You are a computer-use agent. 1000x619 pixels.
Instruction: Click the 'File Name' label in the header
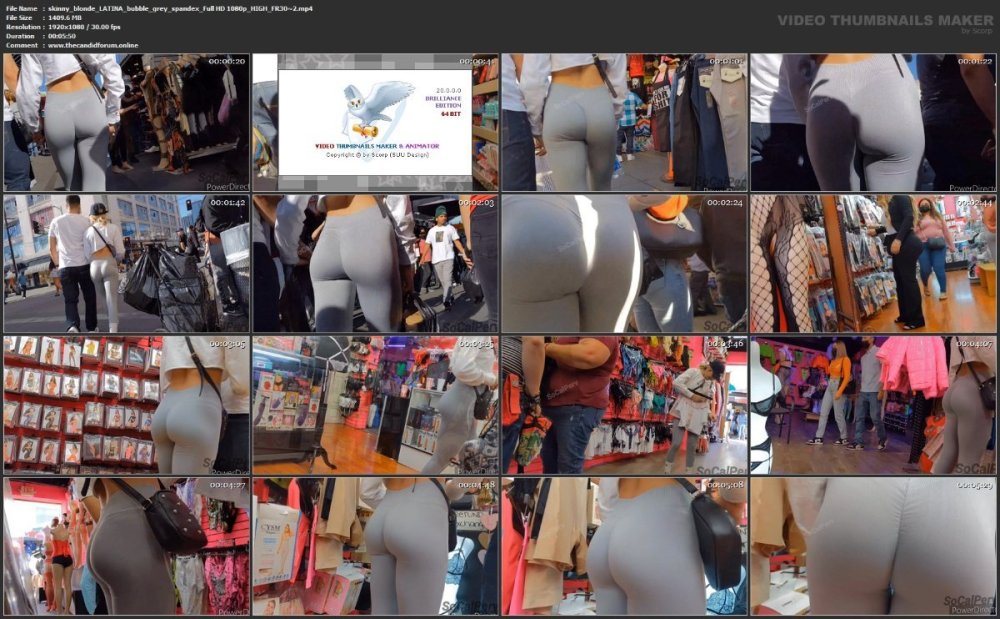(x=22, y=9)
